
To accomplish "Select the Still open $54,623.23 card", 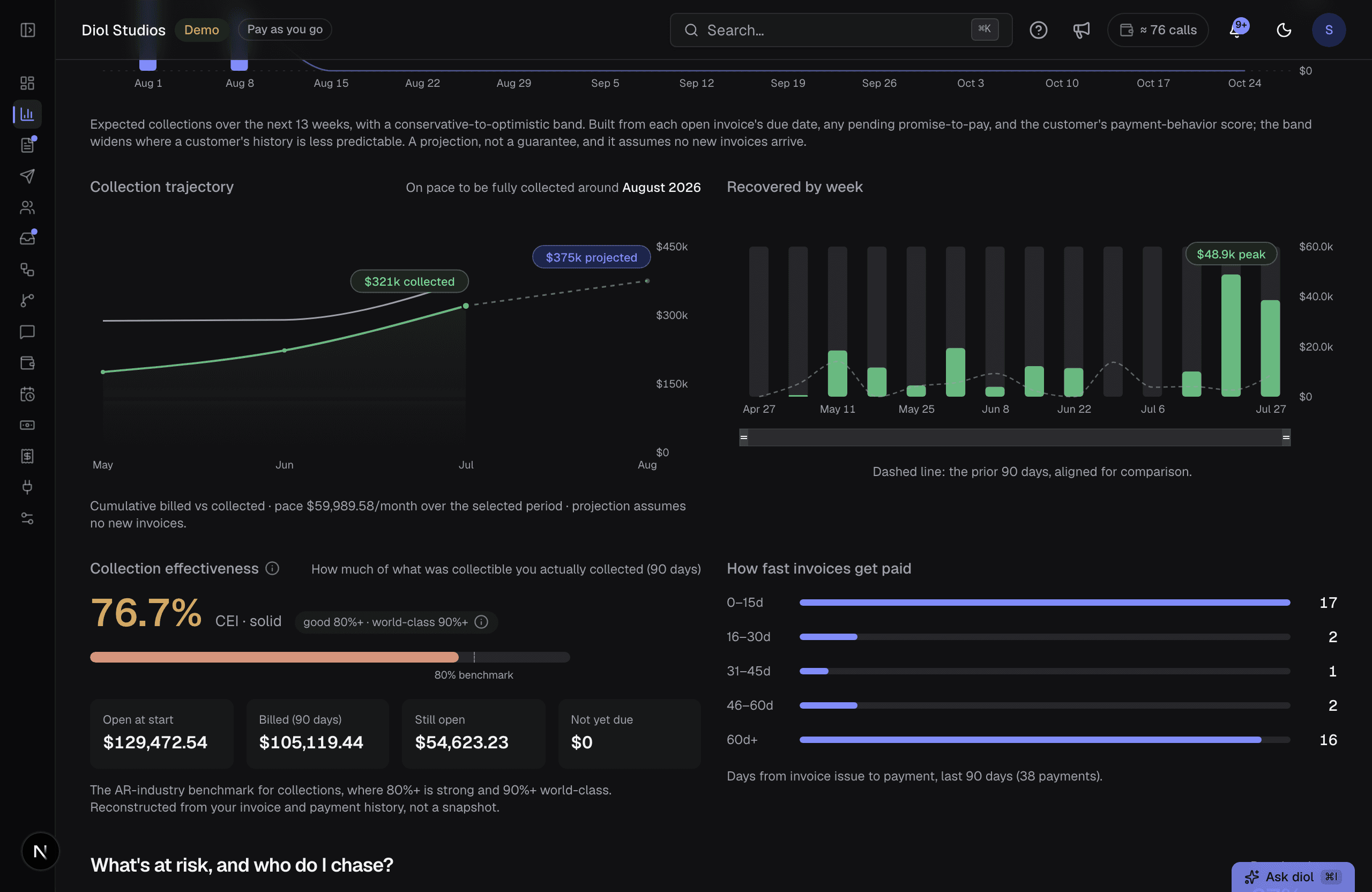I will coord(474,734).
